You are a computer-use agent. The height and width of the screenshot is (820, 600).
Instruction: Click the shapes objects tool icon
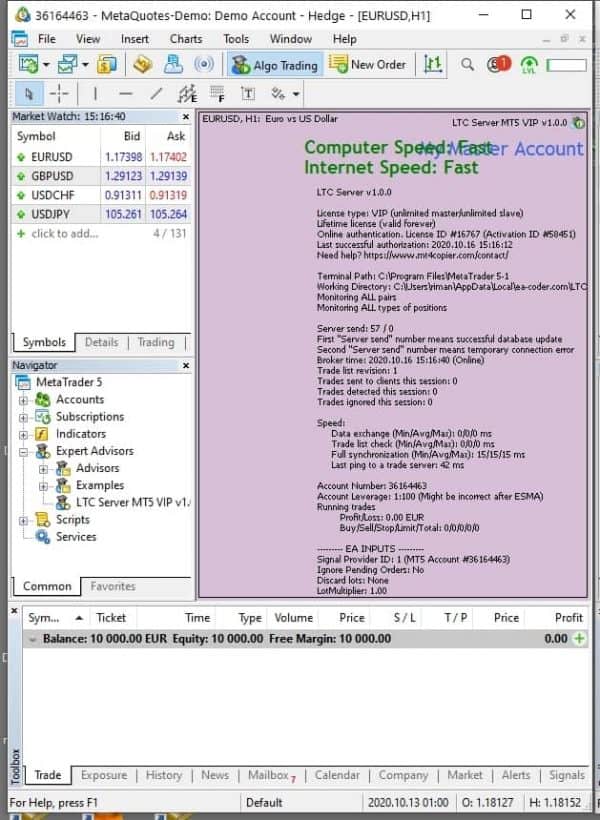point(278,94)
